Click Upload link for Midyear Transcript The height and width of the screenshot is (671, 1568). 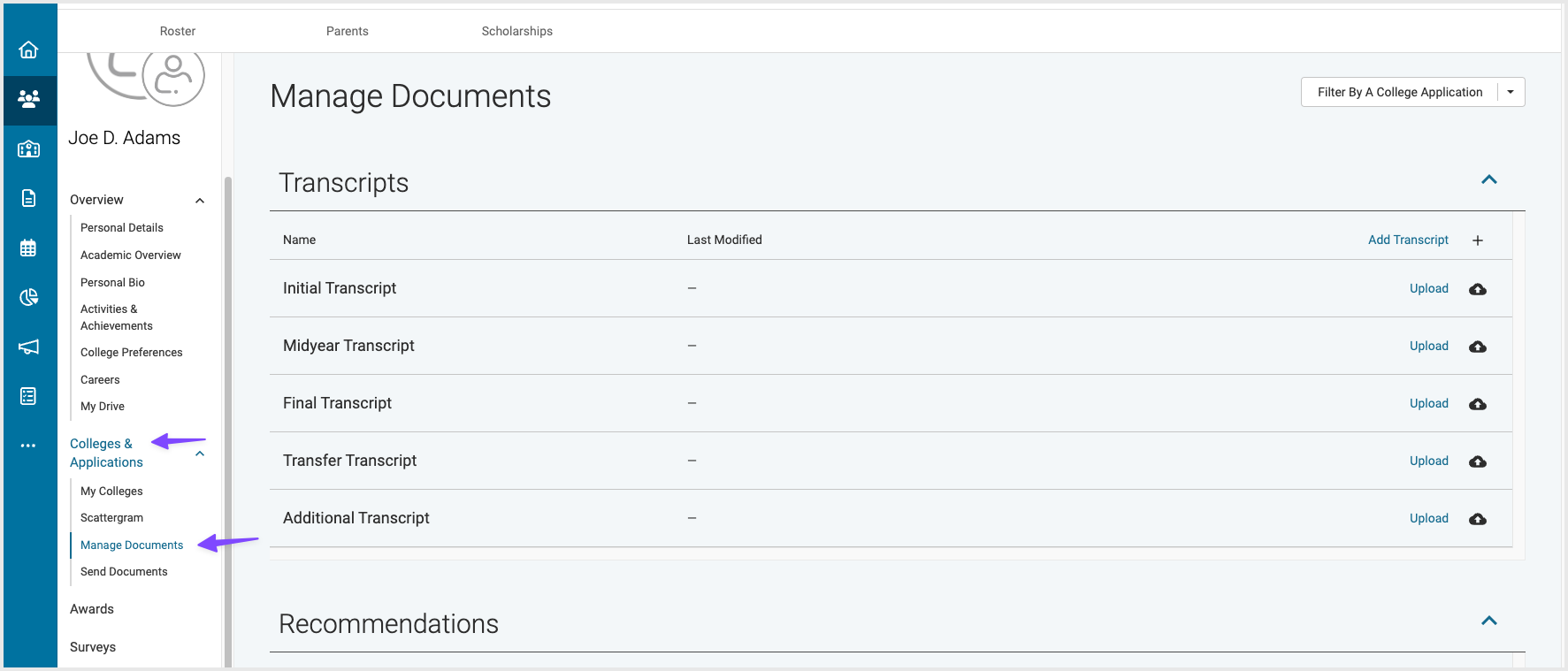pos(1429,346)
